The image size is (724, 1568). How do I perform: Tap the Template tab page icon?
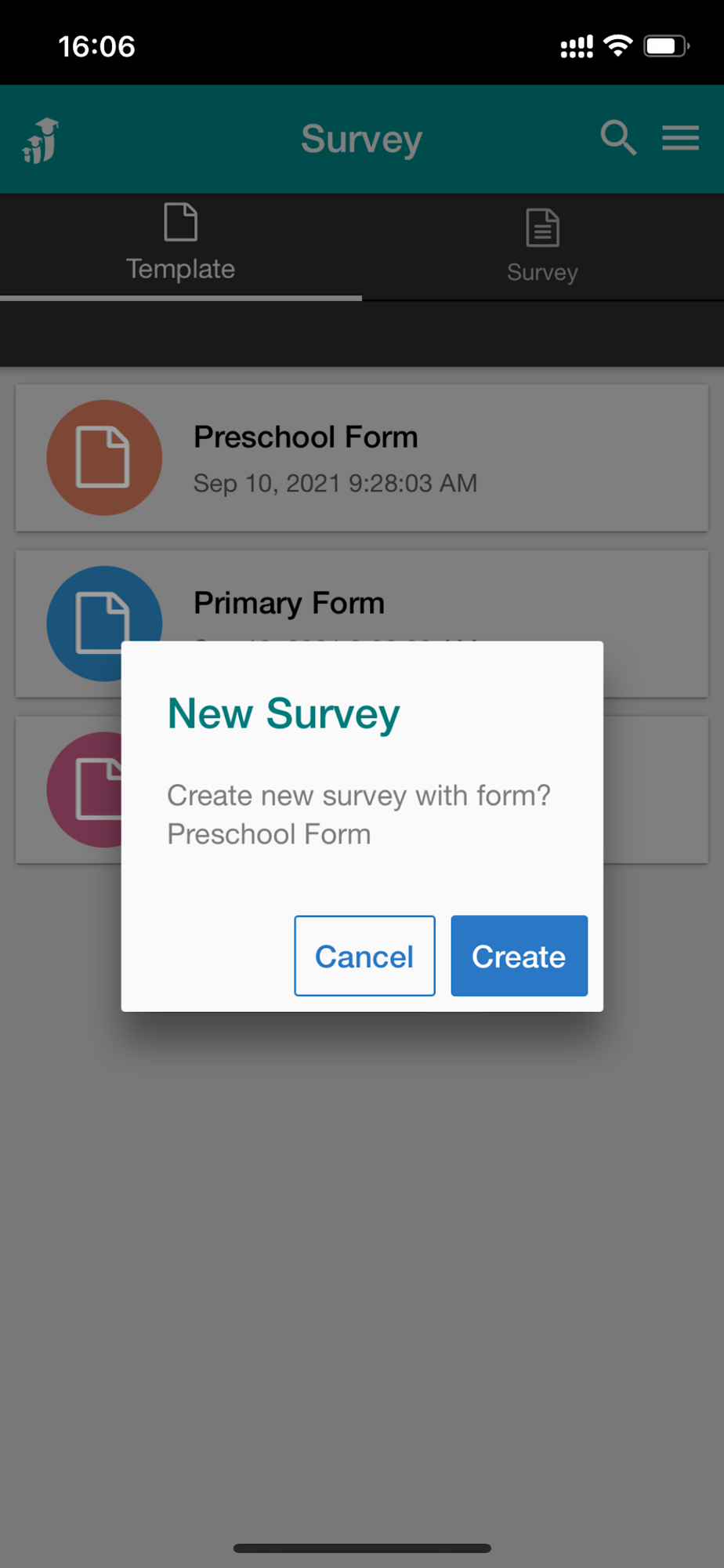(x=180, y=222)
